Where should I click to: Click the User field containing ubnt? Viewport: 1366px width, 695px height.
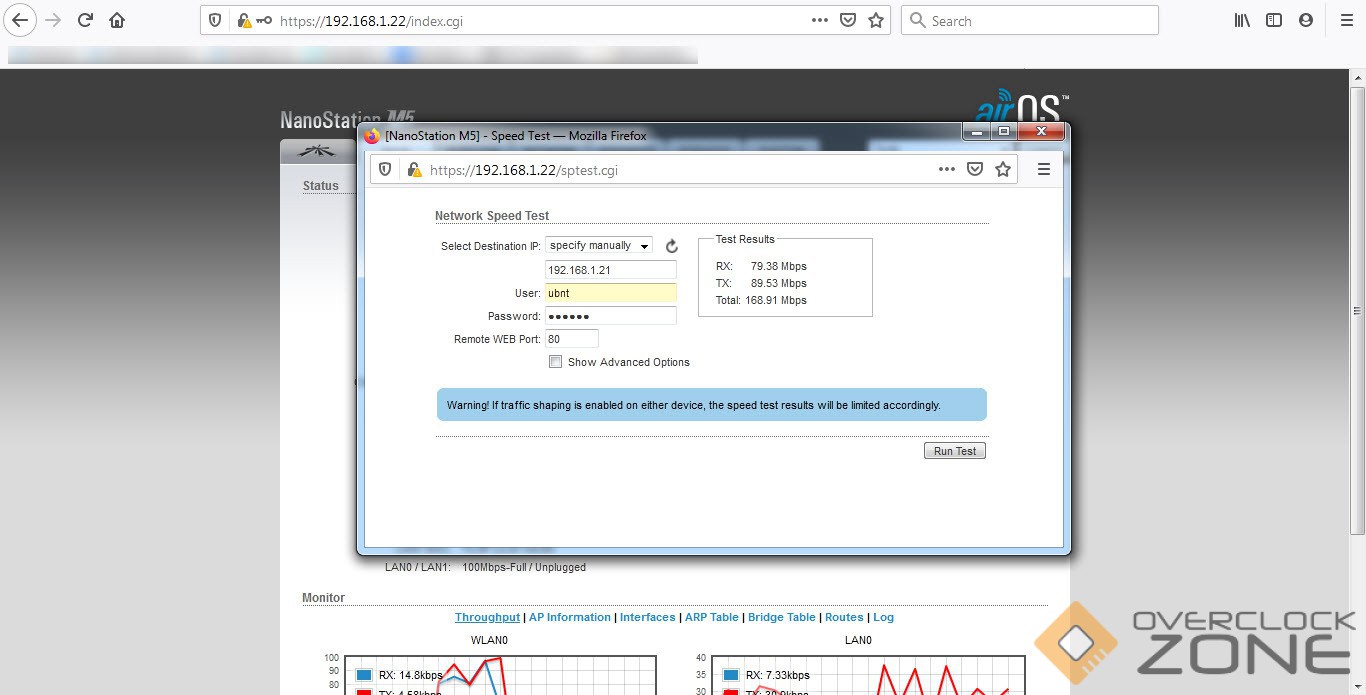611,293
